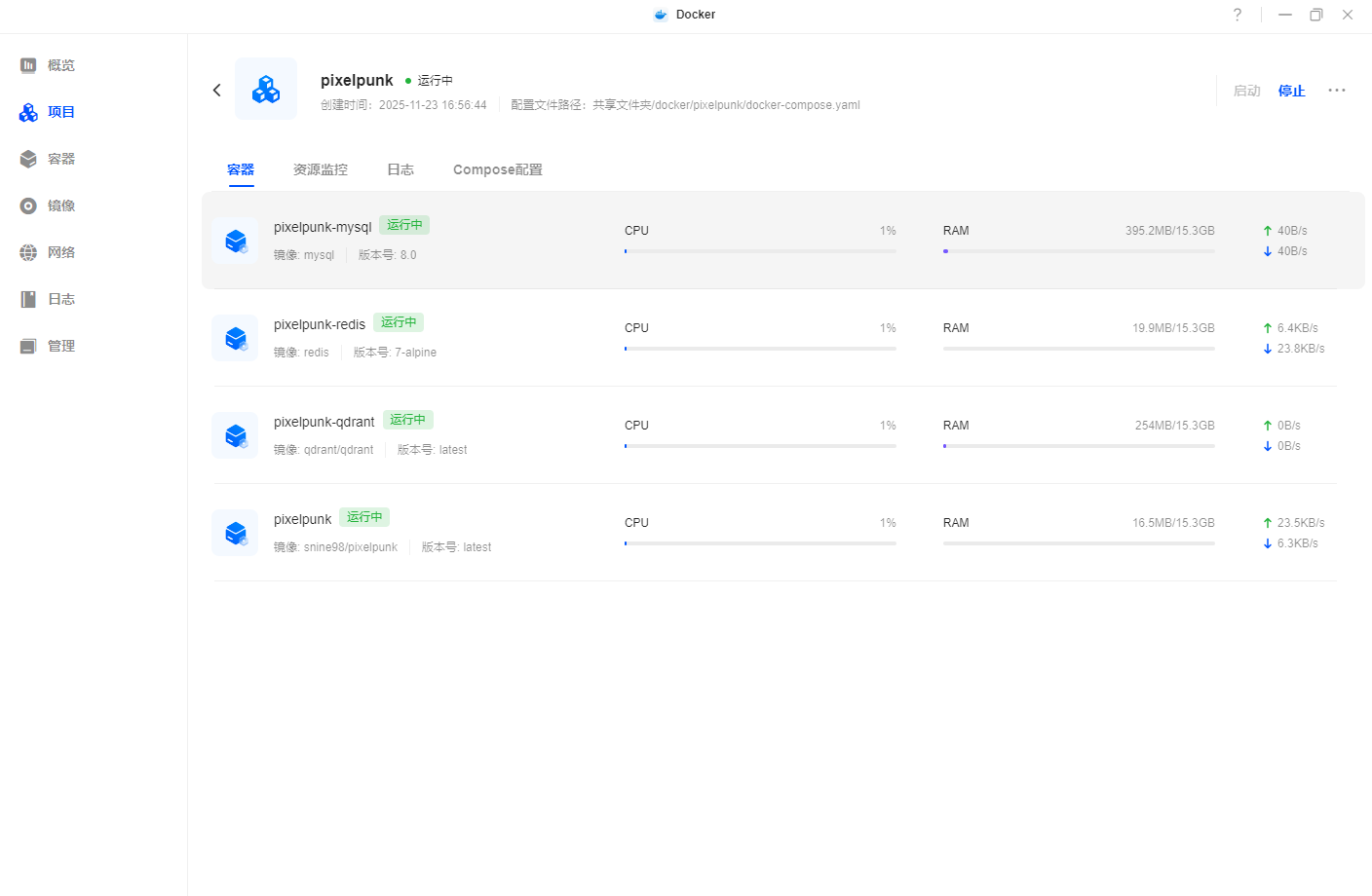Open the 管理 management icon in sidebar
The image size is (1372, 896).
28,346
